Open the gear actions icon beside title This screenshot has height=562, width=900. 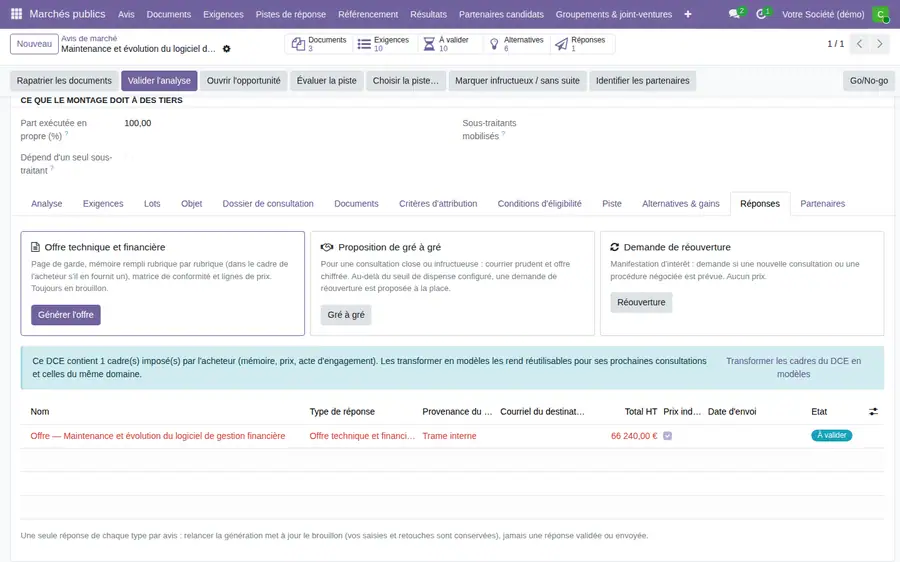pyautogui.click(x=227, y=49)
